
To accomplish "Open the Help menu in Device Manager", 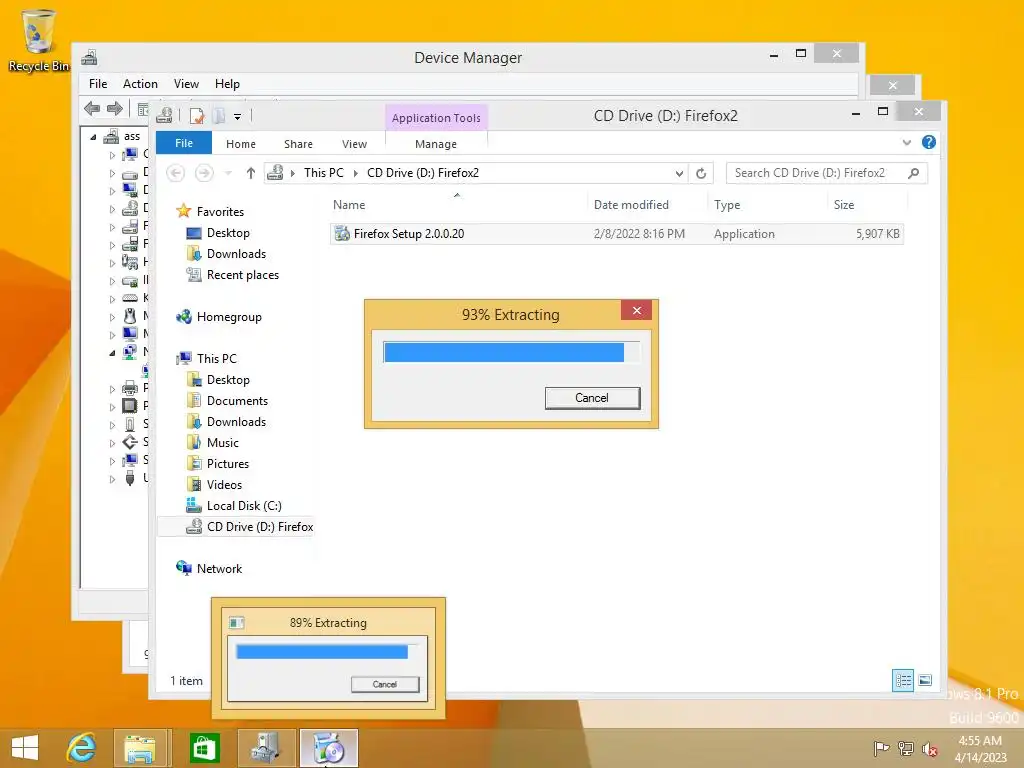I will tap(227, 84).
